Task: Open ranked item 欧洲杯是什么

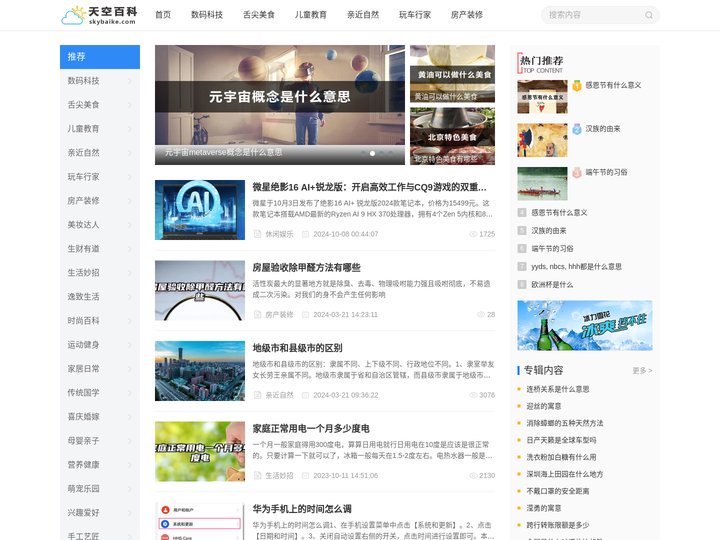Action: click(552, 285)
